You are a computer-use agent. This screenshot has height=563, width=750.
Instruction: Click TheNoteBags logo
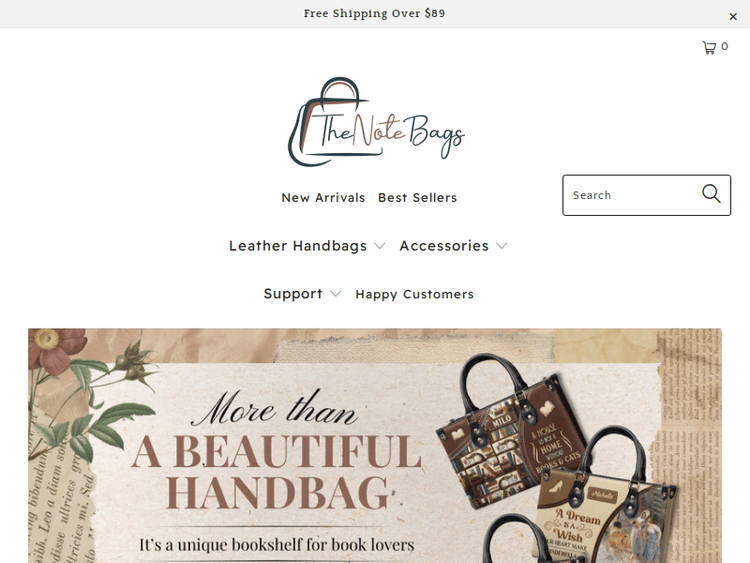[376, 122]
